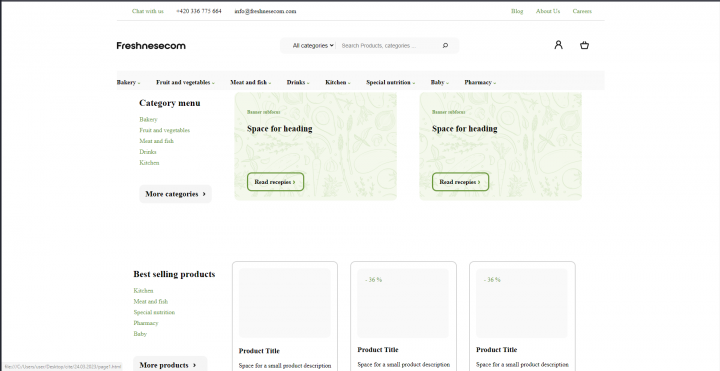This screenshot has width=720, height=371.
Task: Open the About Us page
Action: point(548,11)
